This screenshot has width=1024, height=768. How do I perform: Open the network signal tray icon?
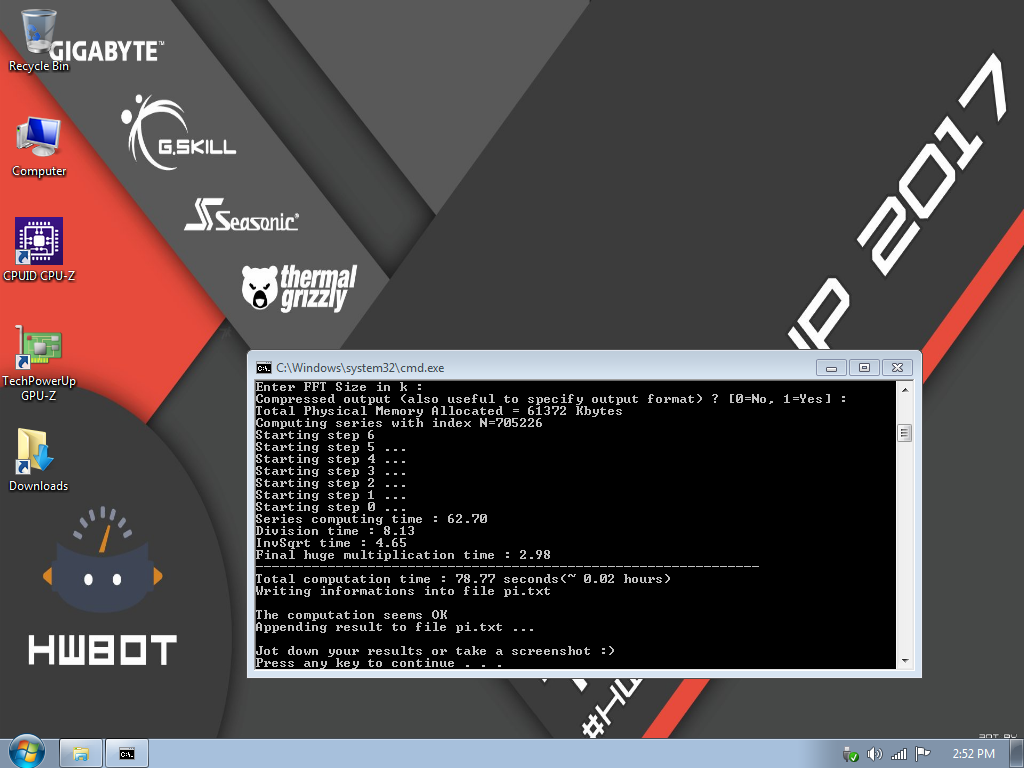899,754
